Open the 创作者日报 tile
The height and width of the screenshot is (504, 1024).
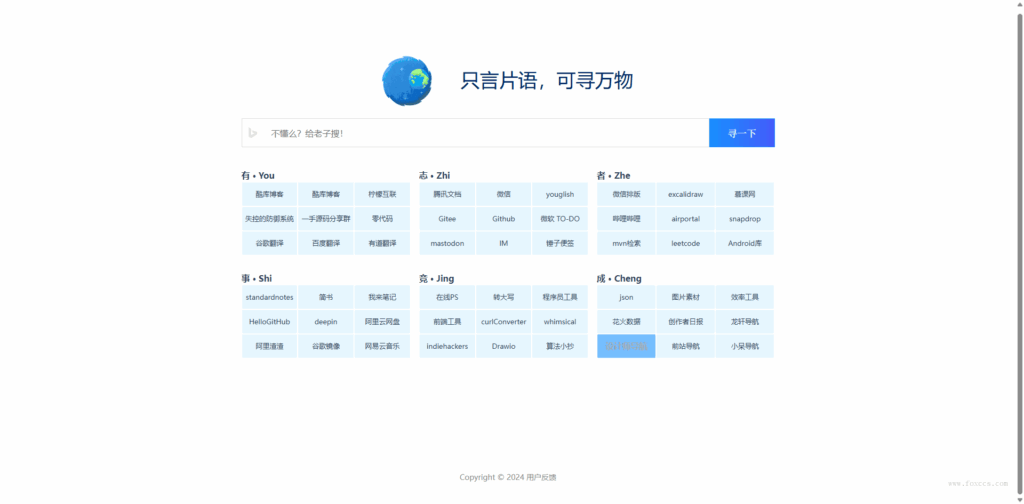(x=686, y=322)
